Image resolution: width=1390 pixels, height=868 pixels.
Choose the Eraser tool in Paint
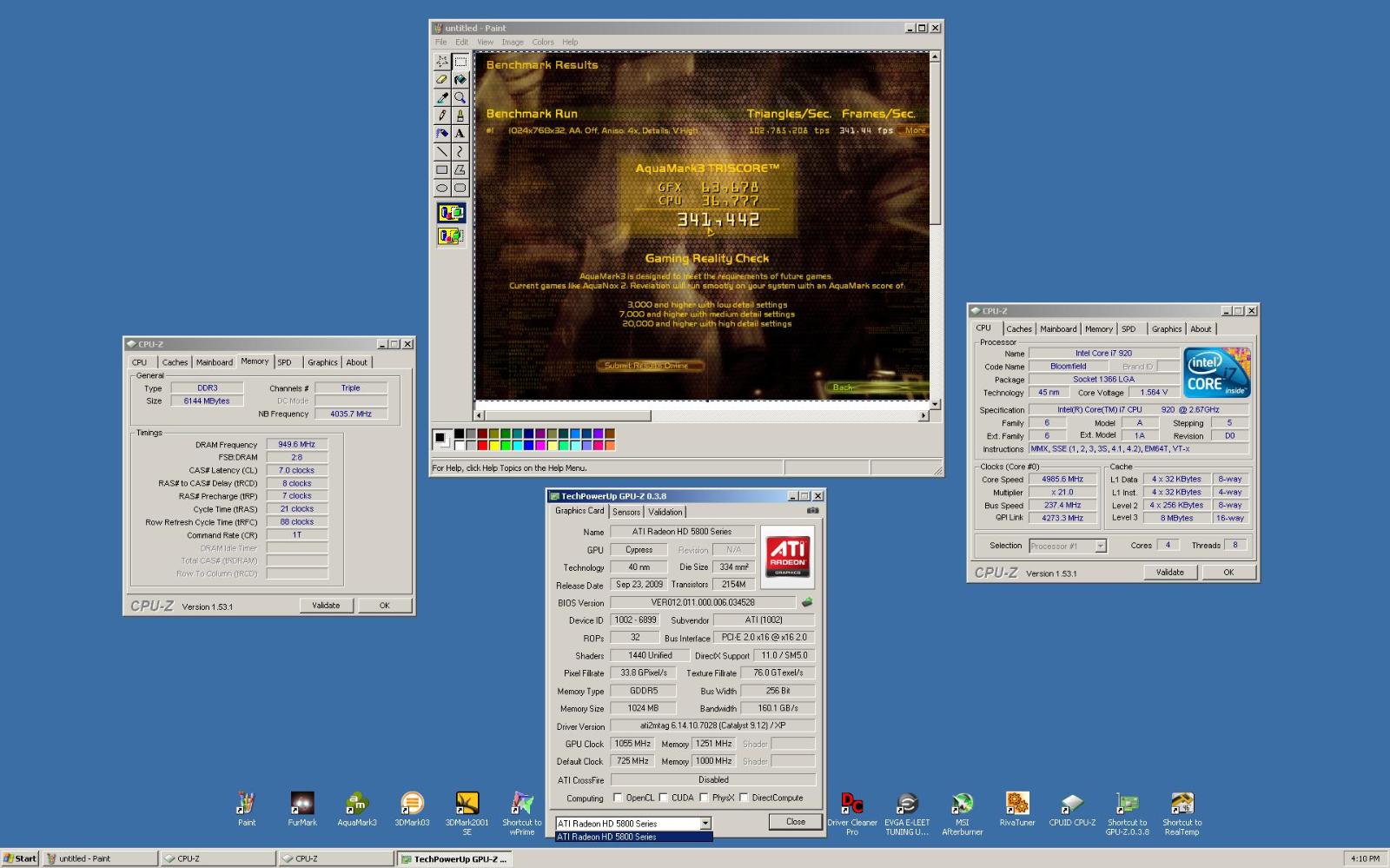pyautogui.click(x=442, y=80)
